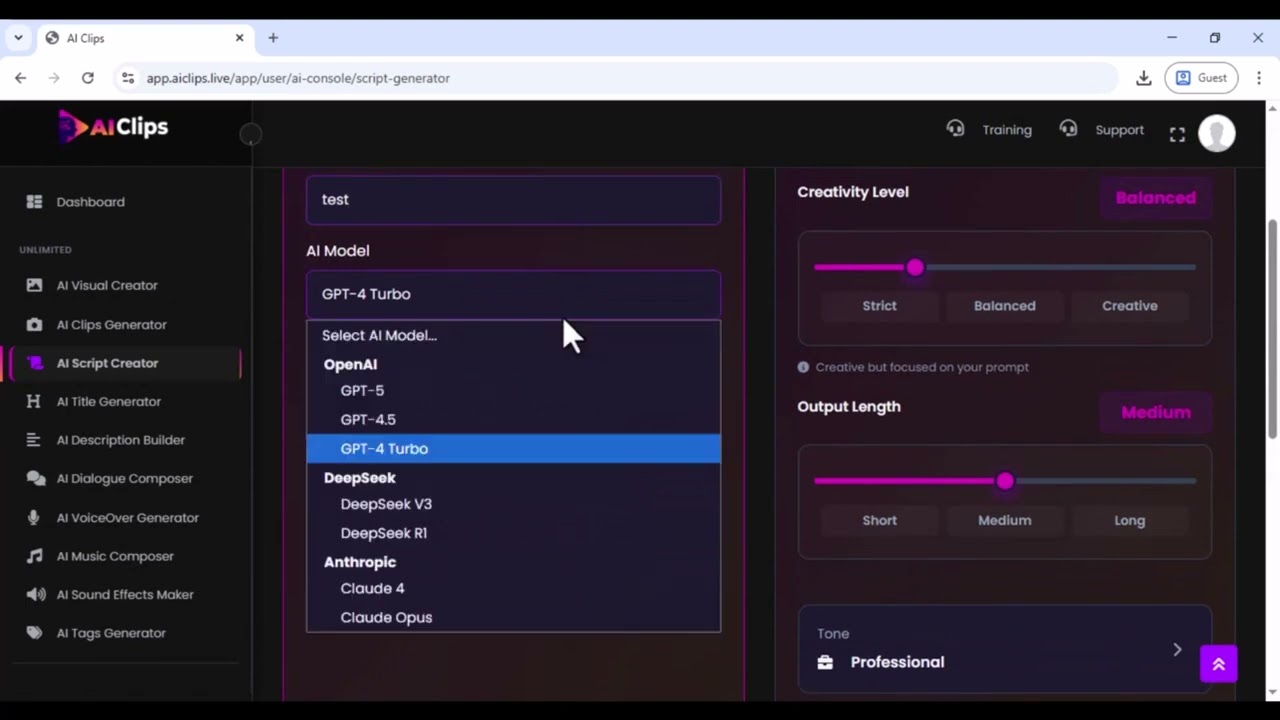Click the Creativity Level slider handle
The width and height of the screenshot is (1280, 720).
pos(915,267)
